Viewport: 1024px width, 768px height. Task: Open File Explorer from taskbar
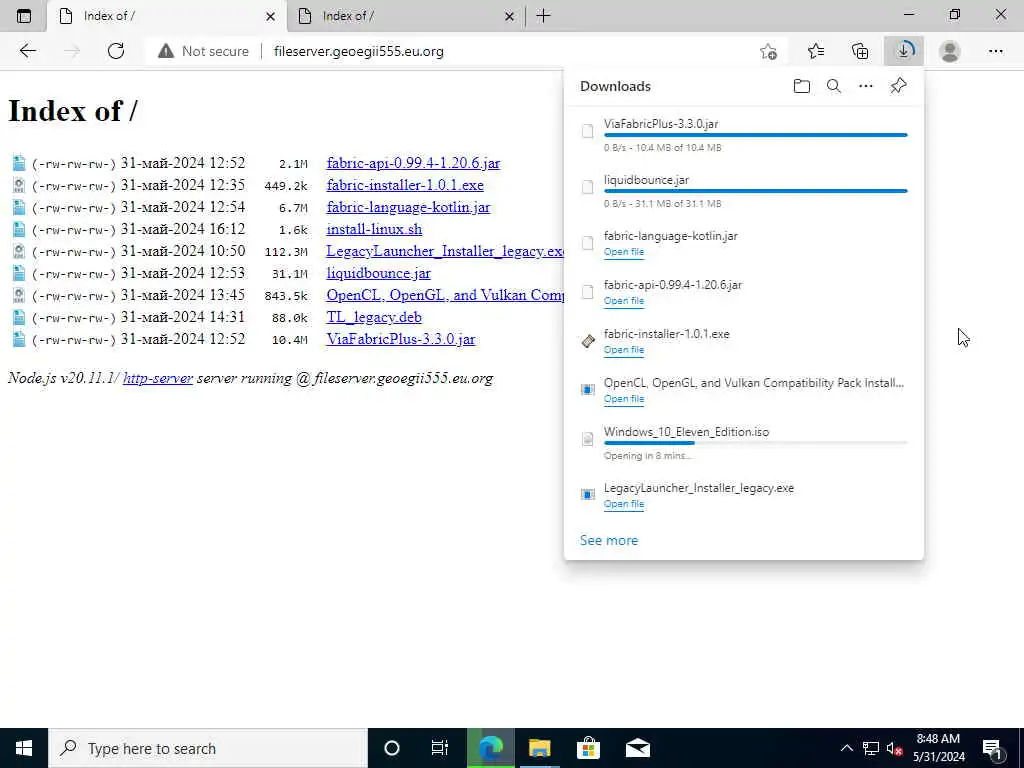coord(539,748)
